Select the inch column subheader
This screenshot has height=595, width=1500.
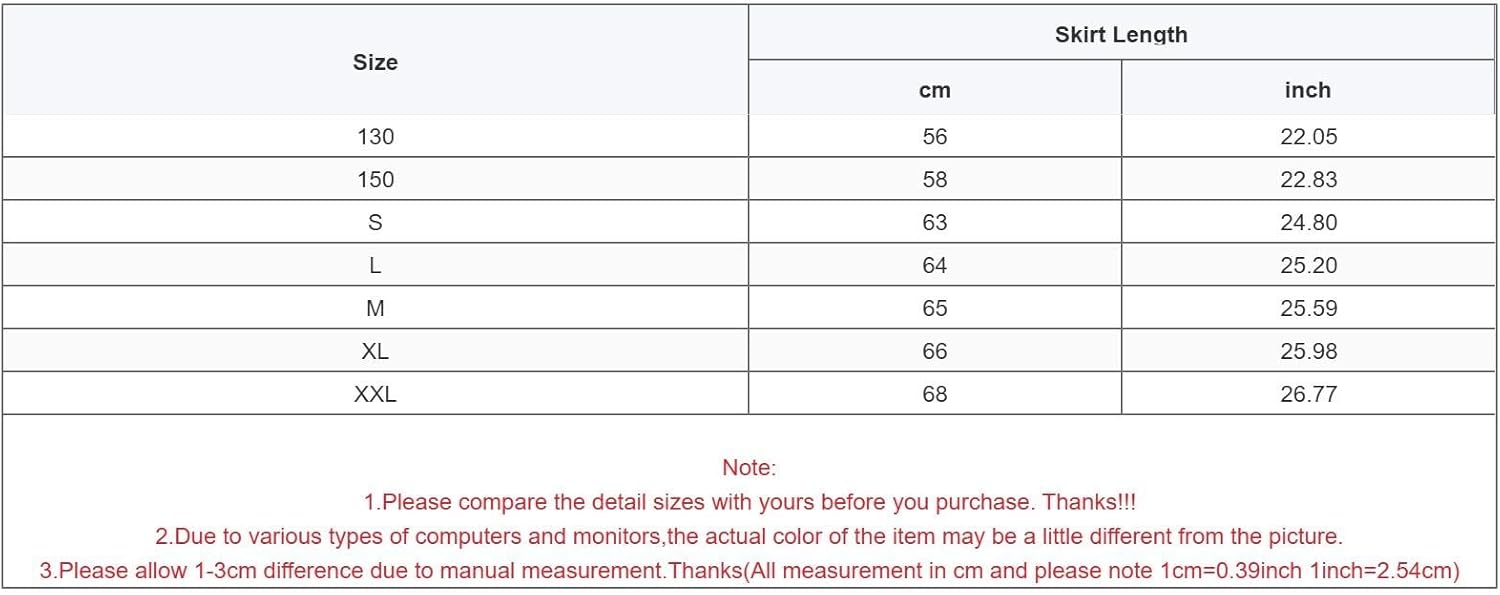point(1307,90)
